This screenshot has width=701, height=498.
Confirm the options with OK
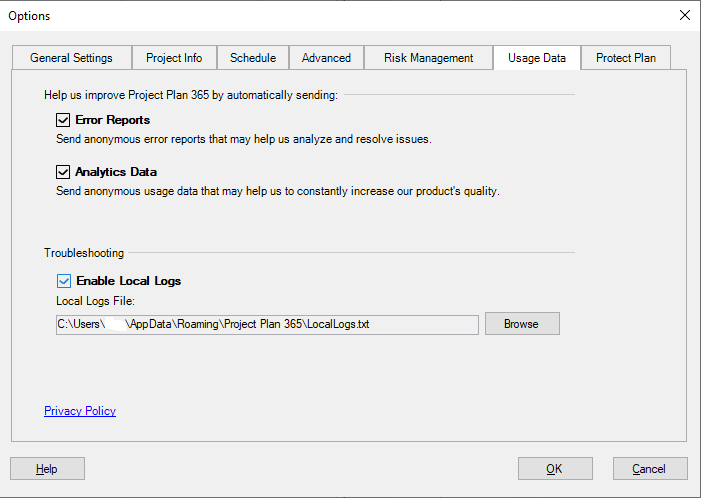point(555,469)
